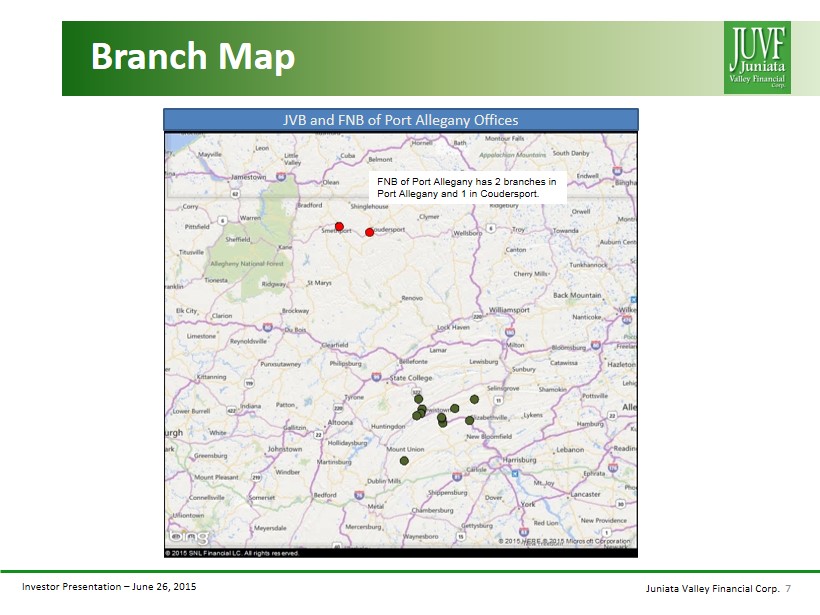Click the "Jamestown" map label
This screenshot has width=820, height=615.
(248, 177)
